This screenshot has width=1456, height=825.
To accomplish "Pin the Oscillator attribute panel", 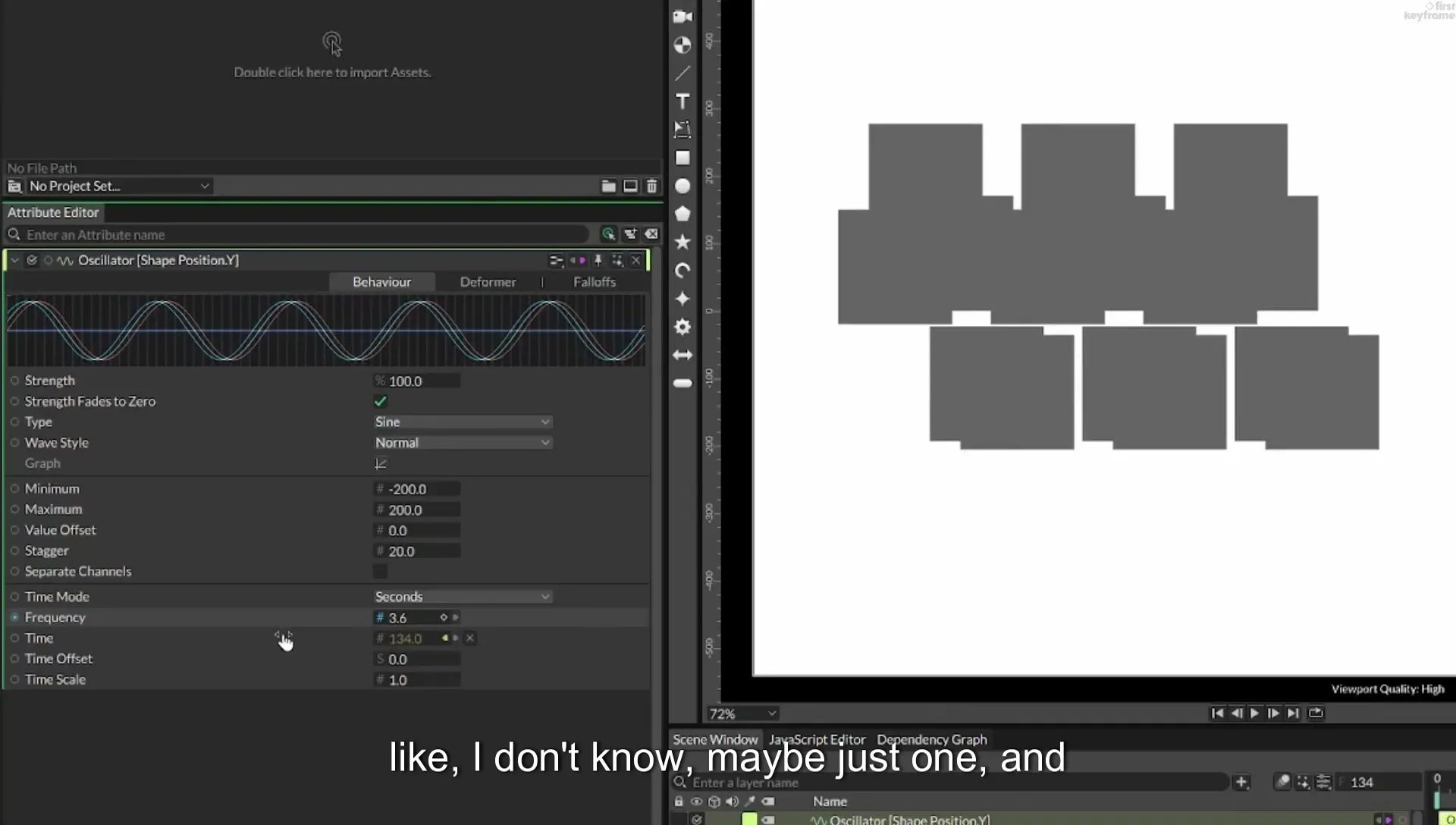I will click(x=598, y=260).
